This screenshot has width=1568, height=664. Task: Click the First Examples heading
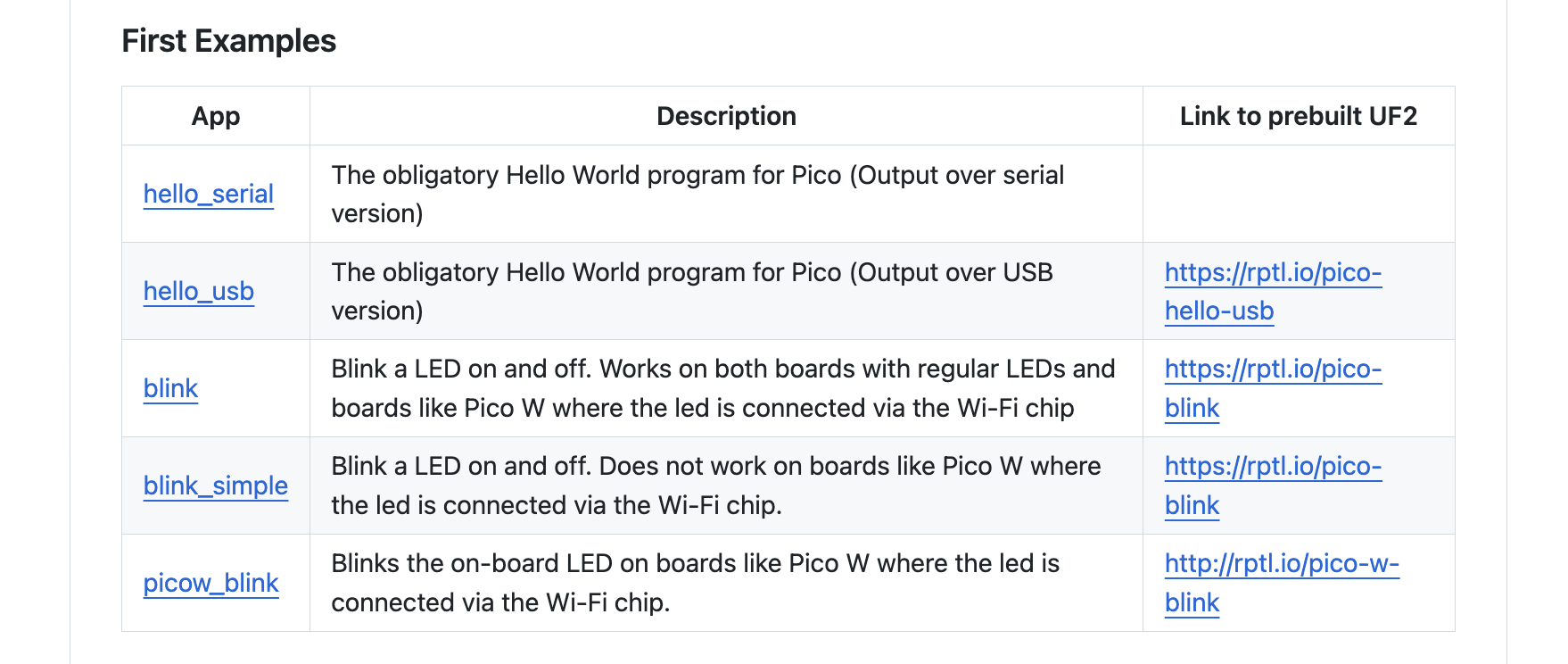(x=229, y=41)
